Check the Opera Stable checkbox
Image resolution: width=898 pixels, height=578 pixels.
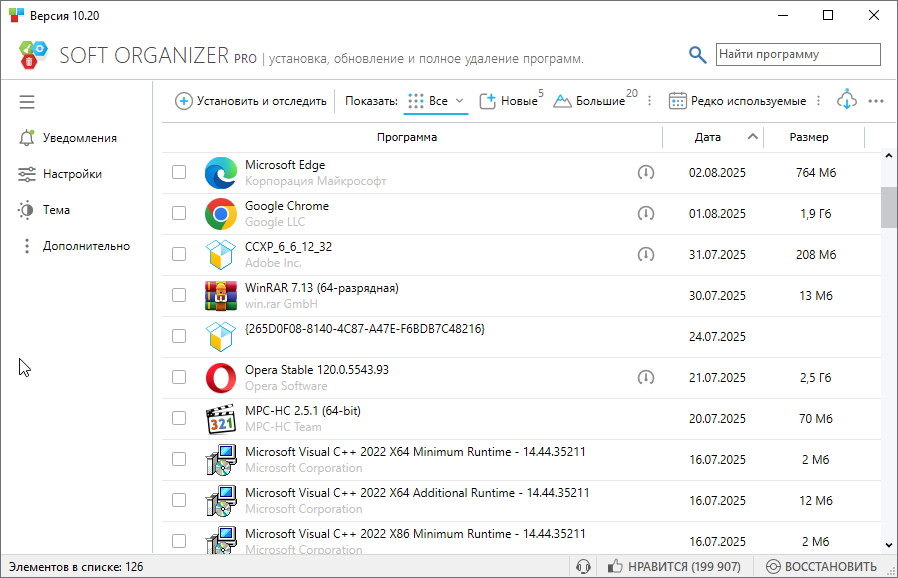[179, 378]
